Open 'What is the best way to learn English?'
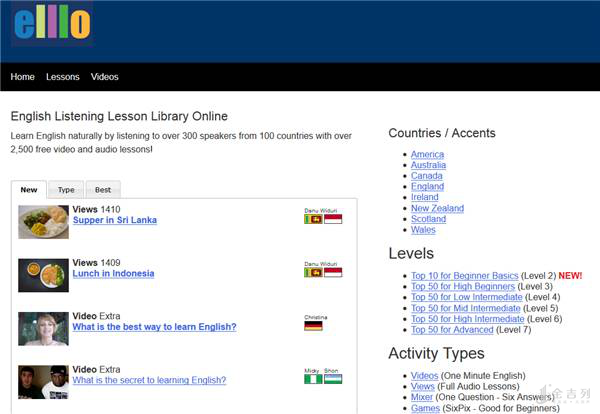Screen dimensions: 600x414 pyautogui.click(x=154, y=327)
